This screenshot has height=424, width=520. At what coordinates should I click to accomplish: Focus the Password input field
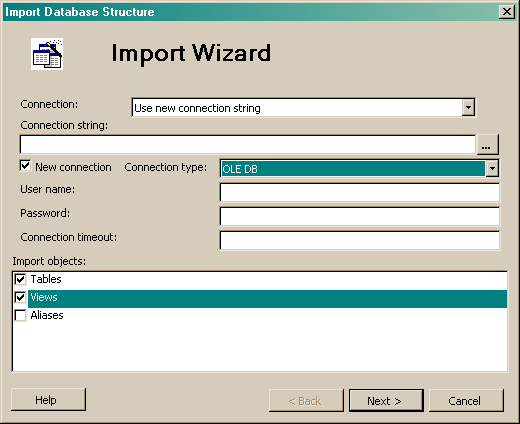(360, 216)
